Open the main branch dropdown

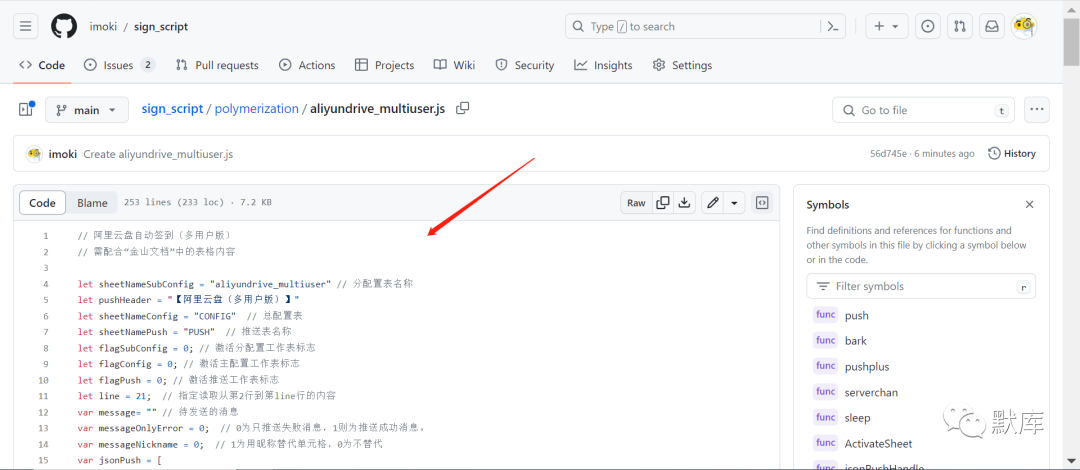(x=87, y=110)
